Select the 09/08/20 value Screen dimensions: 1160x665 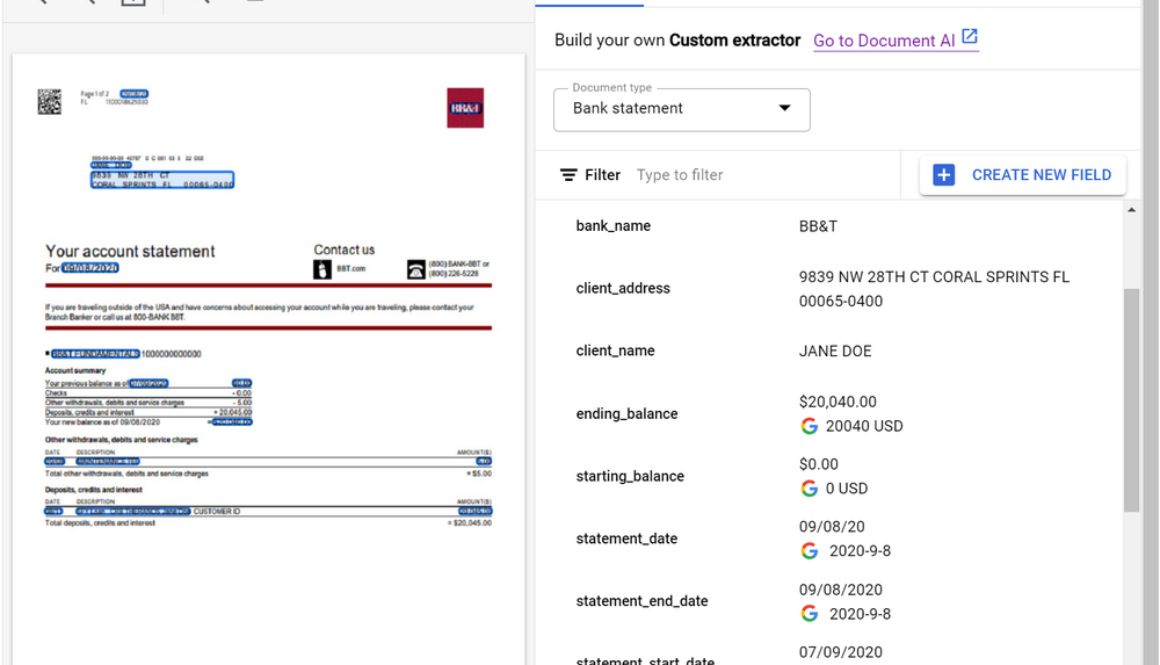coord(832,527)
